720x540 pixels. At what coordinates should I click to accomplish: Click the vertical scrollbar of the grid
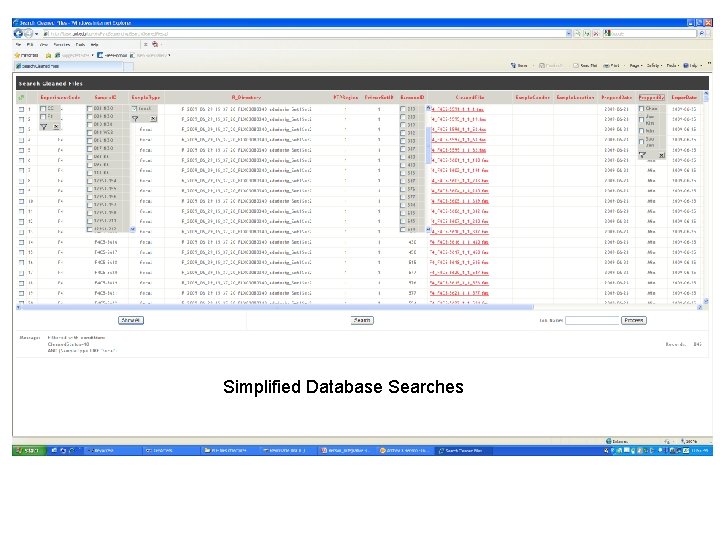pyautogui.click(x=706, y=197)
